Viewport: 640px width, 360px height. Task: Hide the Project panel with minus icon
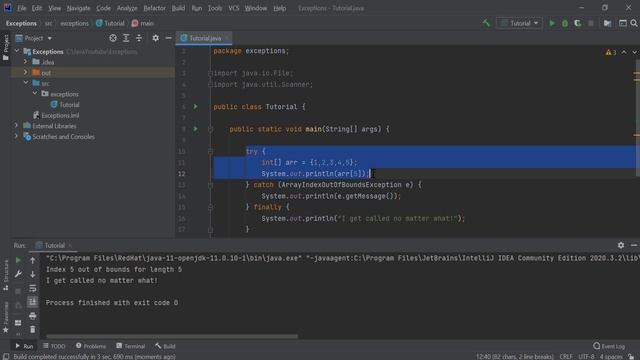coord(168,38)
